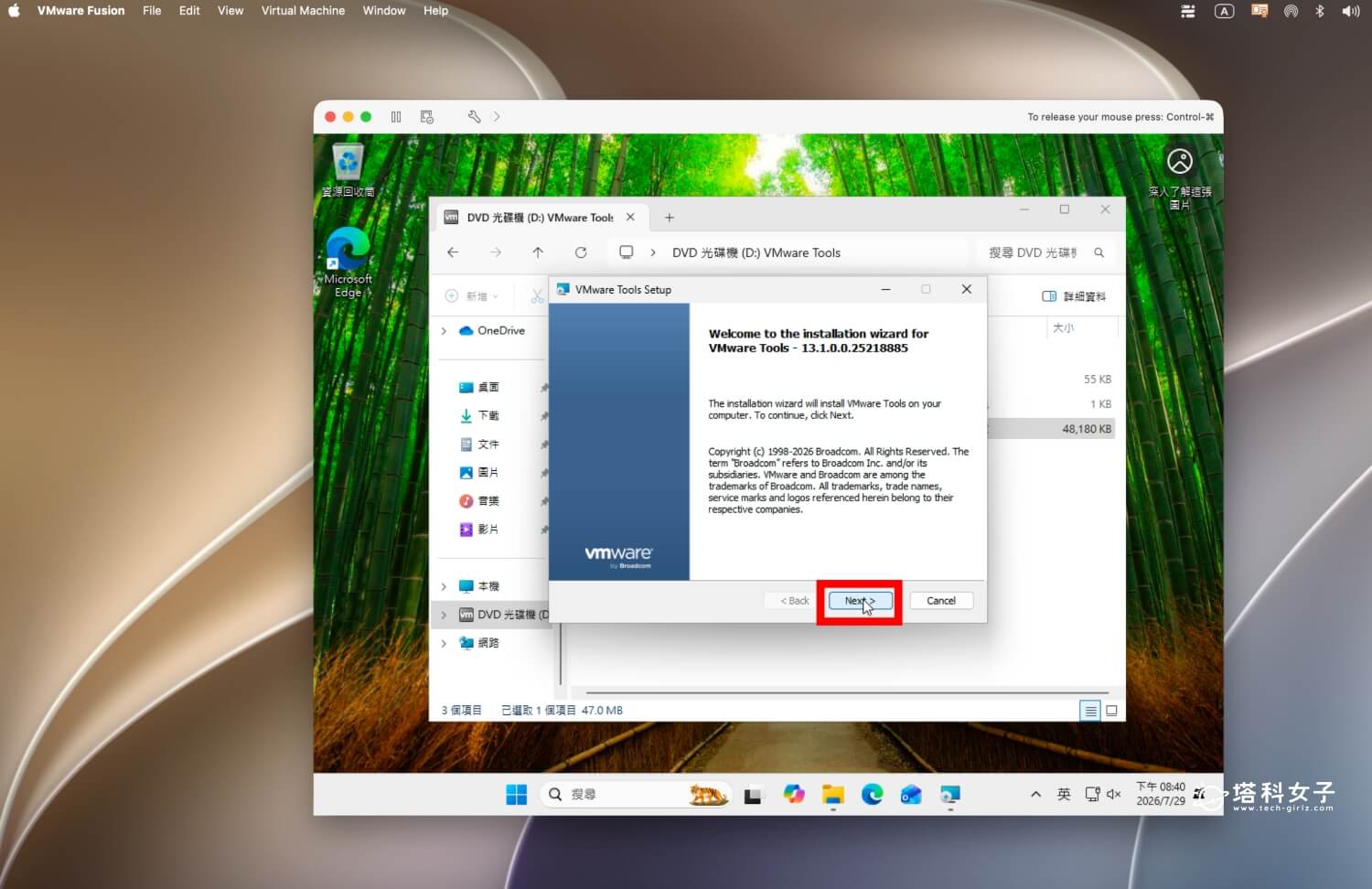Screen dimensions: 1372x889
Task: Open the Window menu
Action: [x=384, y=11]
